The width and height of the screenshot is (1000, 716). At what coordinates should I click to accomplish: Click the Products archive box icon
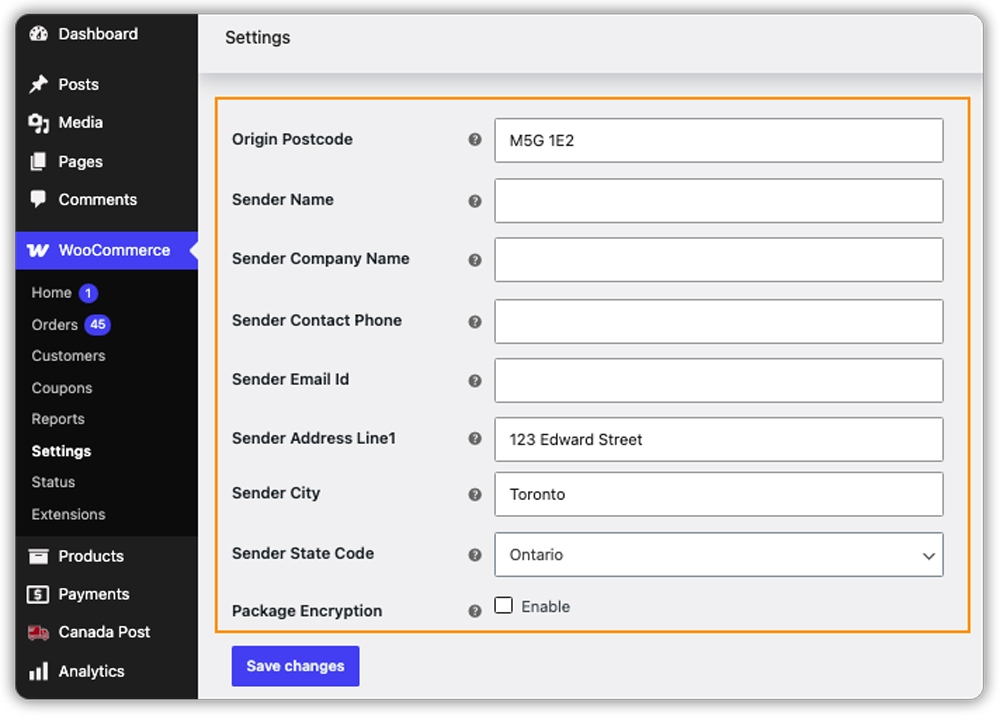coord(38,556)
